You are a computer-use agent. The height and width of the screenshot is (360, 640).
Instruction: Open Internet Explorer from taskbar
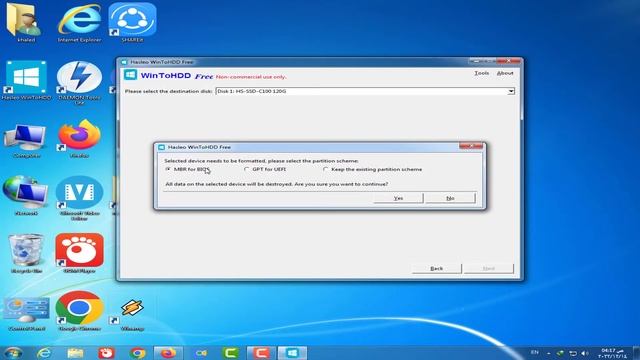click(x=44, y=353)
